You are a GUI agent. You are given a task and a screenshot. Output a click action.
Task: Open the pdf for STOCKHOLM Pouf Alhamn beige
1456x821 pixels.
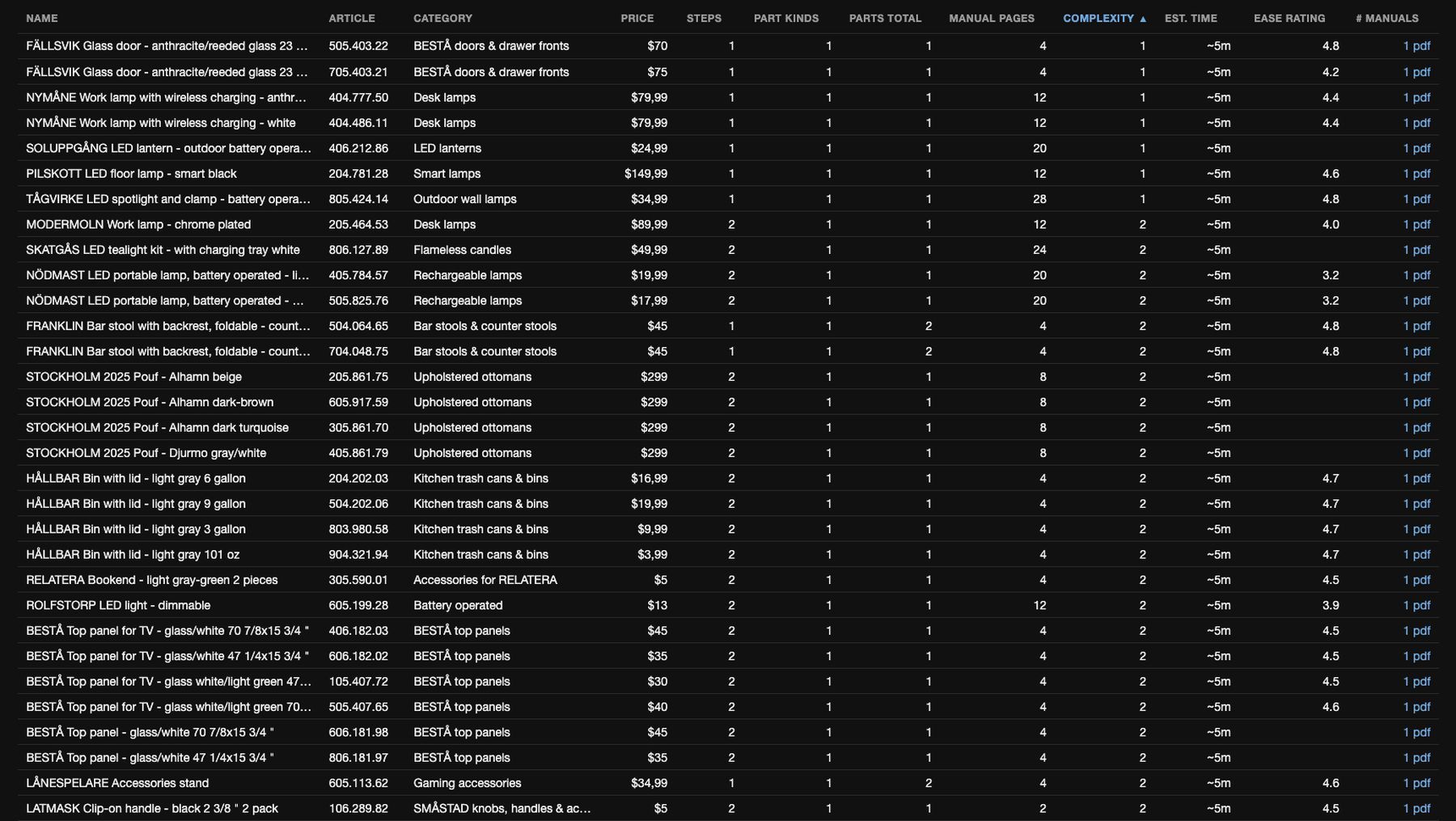tap(1416, 377)
